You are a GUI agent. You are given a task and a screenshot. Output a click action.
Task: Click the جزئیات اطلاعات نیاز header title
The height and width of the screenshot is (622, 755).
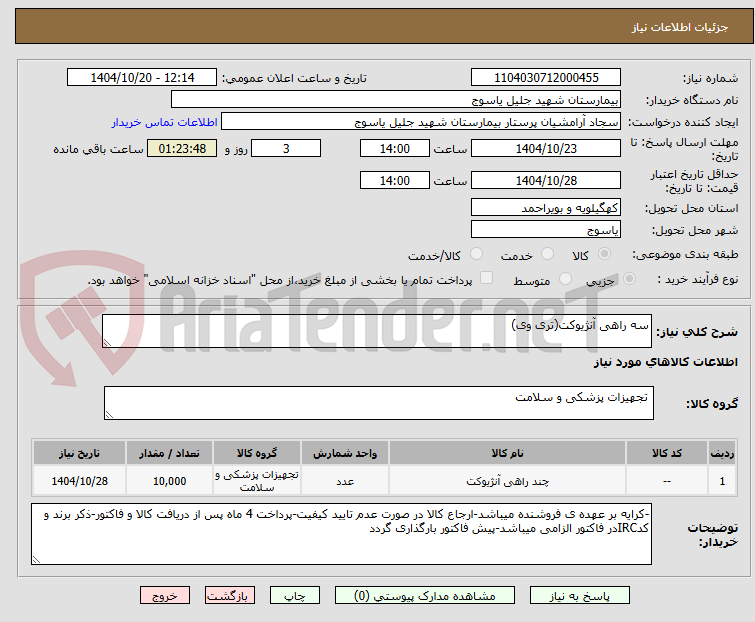click(679, 27)
